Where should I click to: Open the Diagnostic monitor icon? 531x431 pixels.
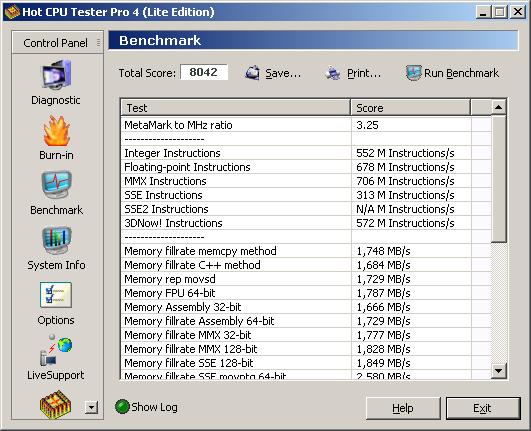click(57, 75)
